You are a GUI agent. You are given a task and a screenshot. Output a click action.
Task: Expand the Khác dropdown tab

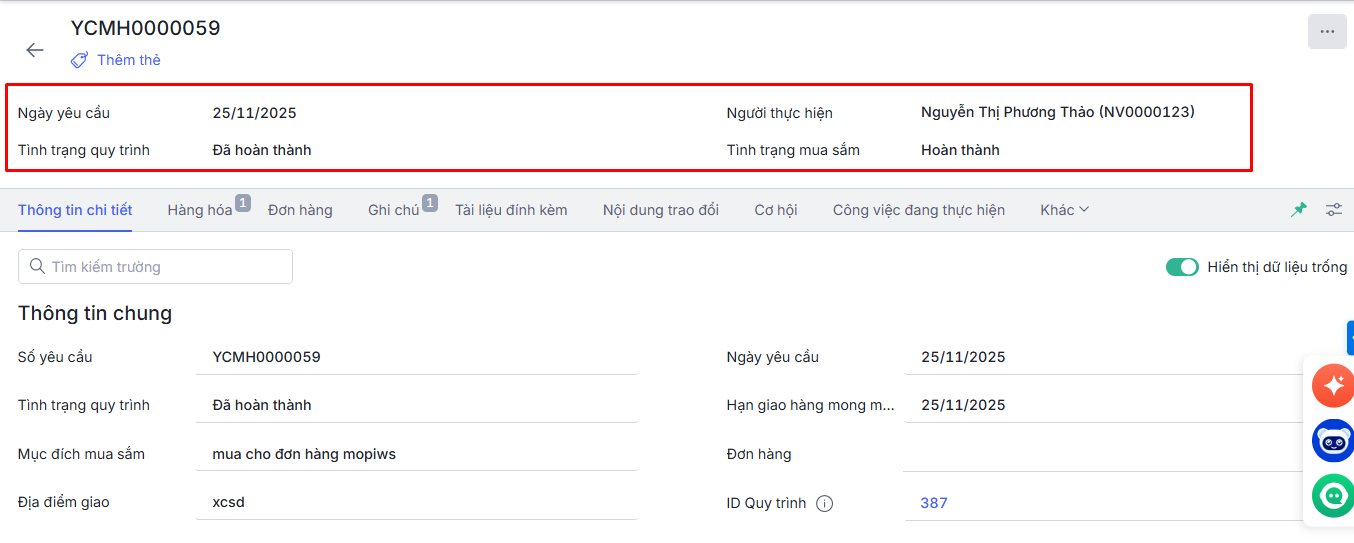tap(1064, 210)
